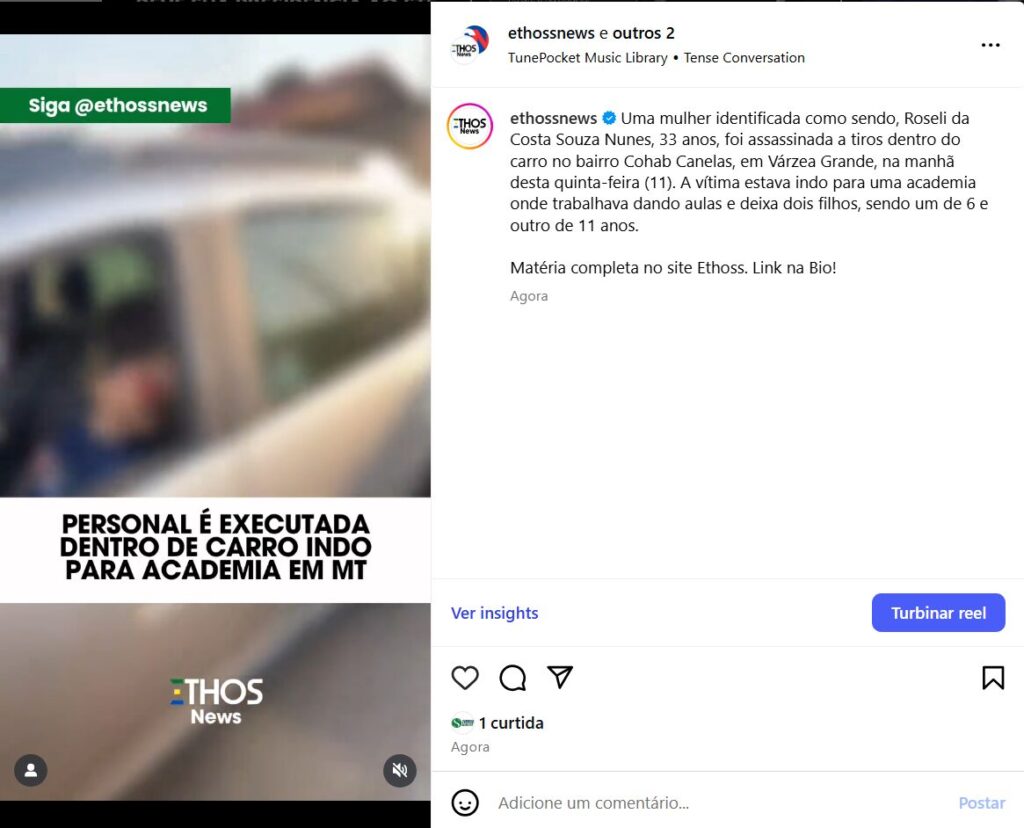Open the three-dots more options menu

[990, 45]
